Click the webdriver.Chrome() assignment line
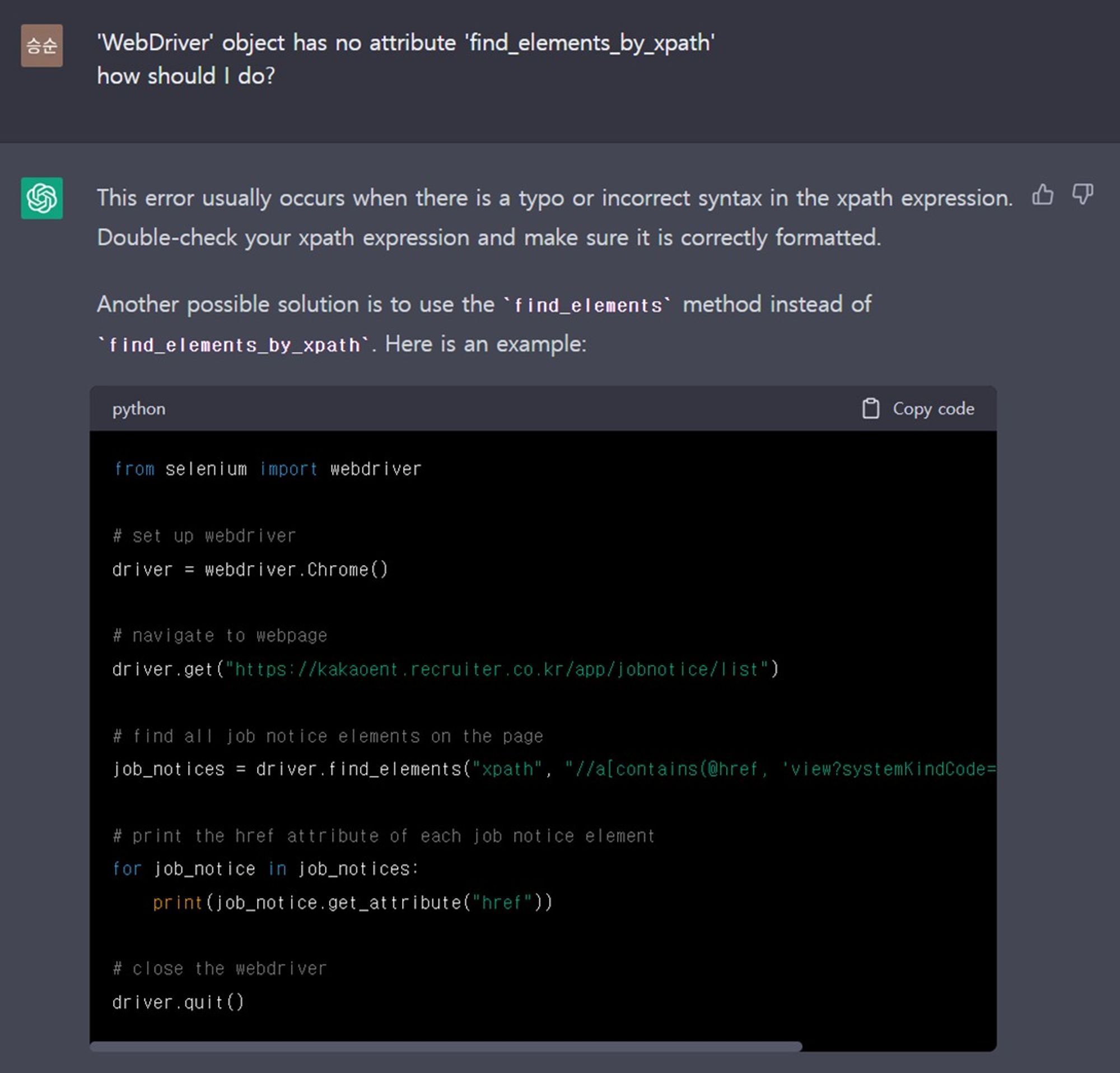 coord(250,570)
